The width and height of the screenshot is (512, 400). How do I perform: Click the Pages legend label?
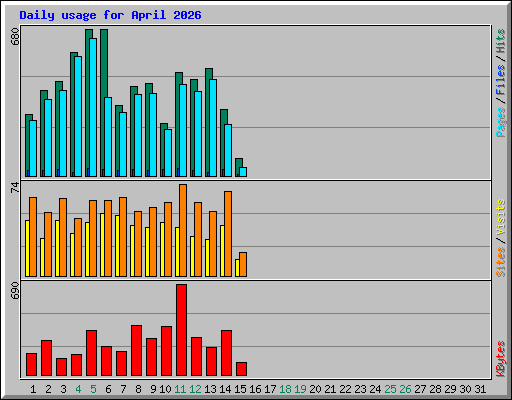[500, 122]
